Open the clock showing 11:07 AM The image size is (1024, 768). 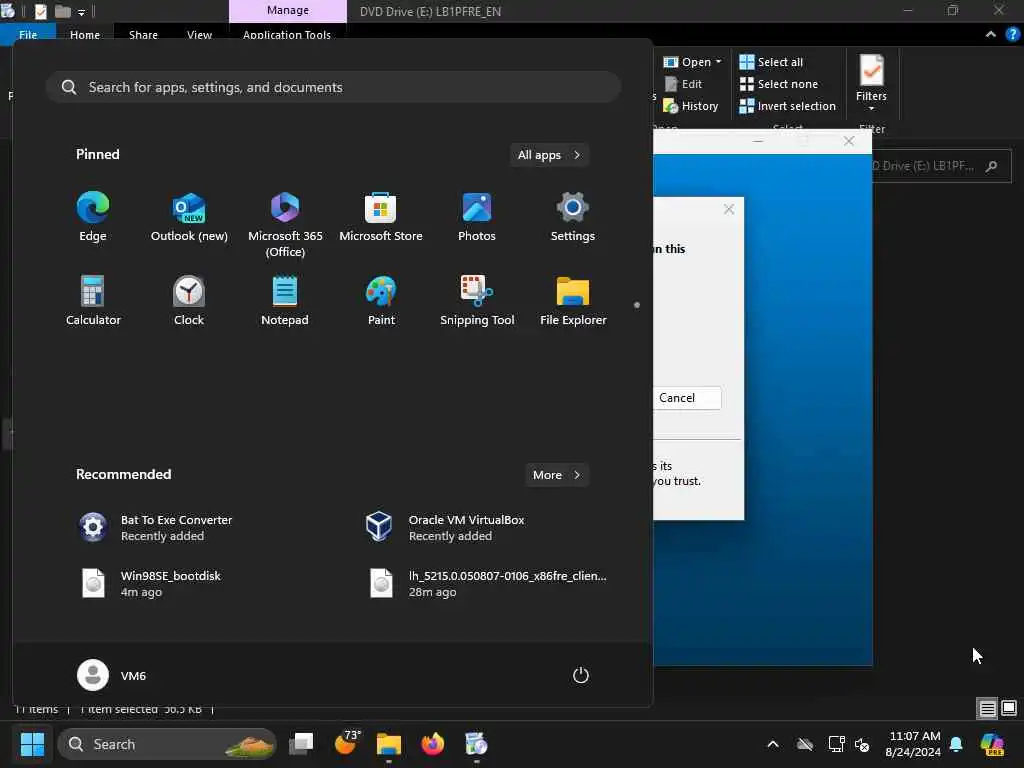(x=914, y=744)
